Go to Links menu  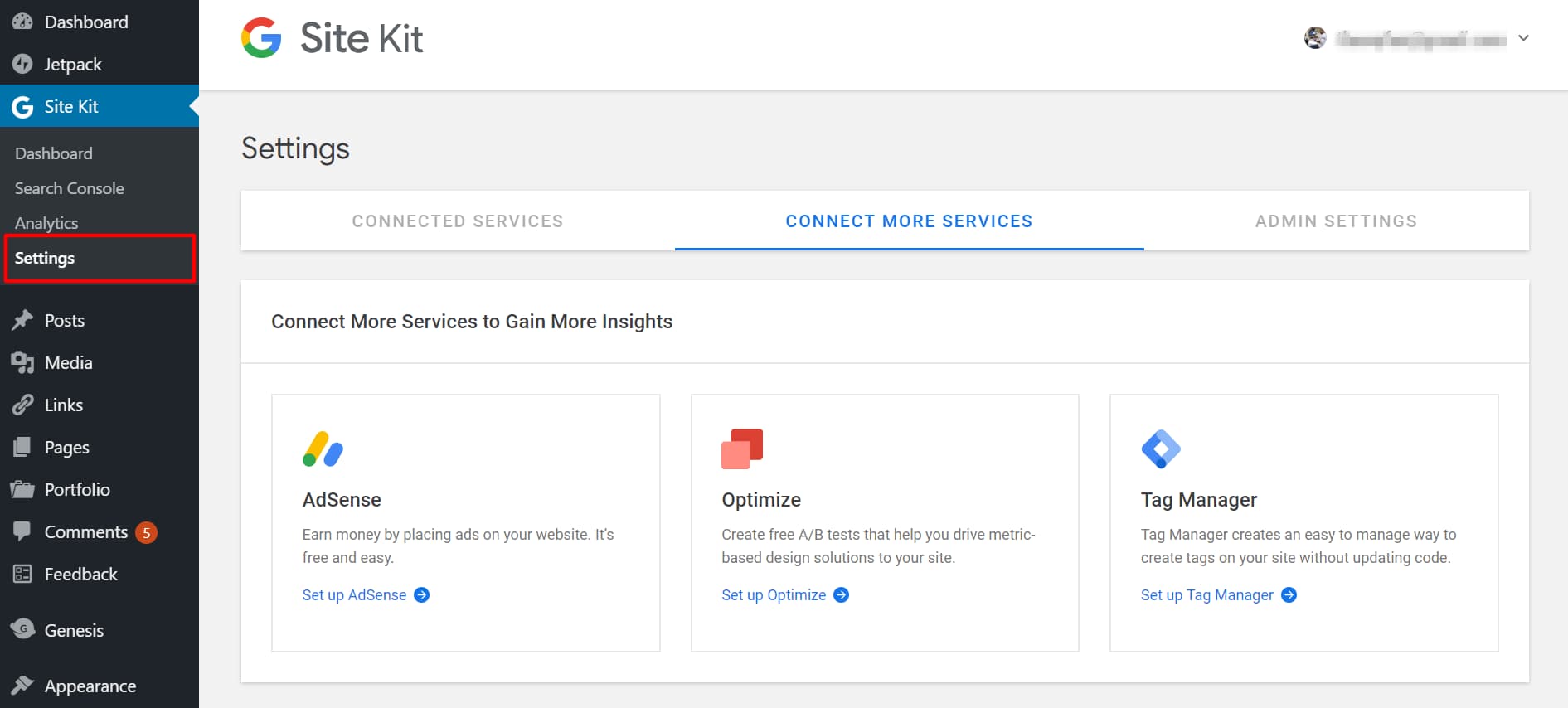tap(100, 405)
